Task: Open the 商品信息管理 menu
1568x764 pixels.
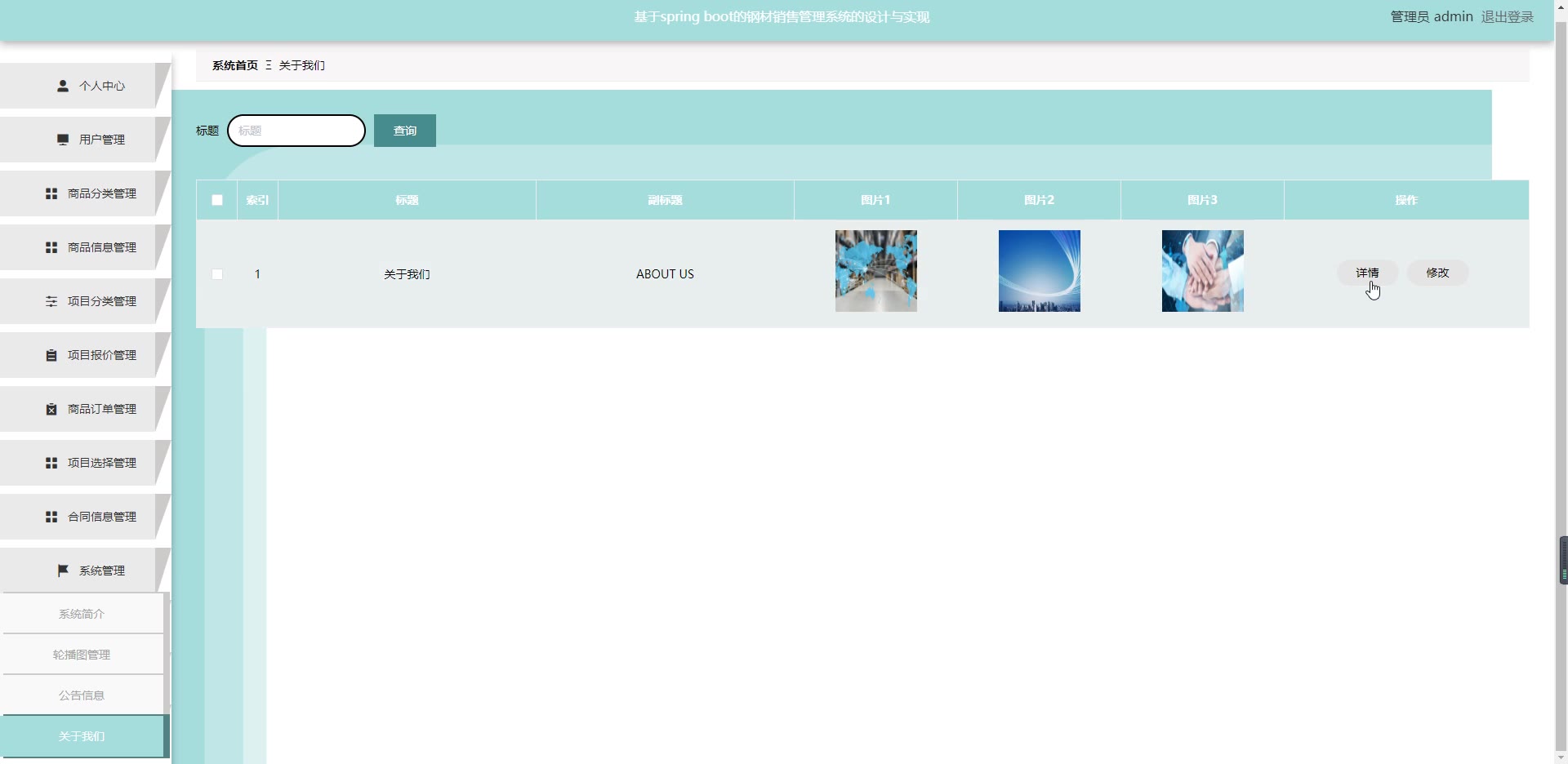Action: [85, 247]
